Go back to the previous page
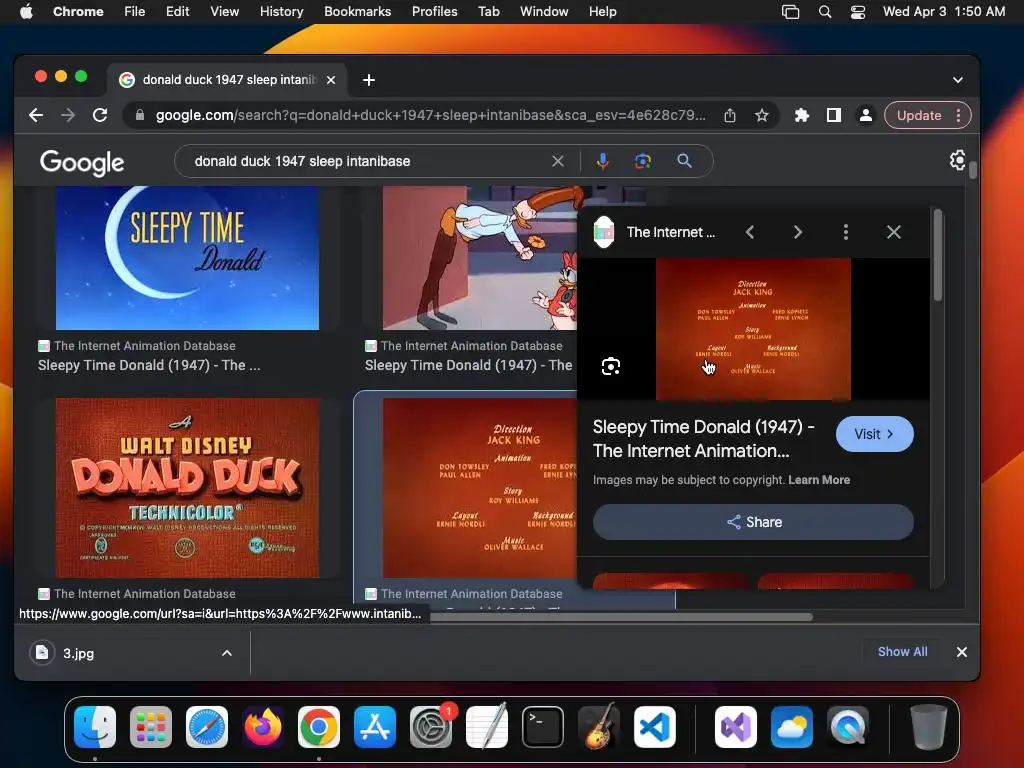The width and height of the screenshot is (1024, 768). click(x=36, y=116)
